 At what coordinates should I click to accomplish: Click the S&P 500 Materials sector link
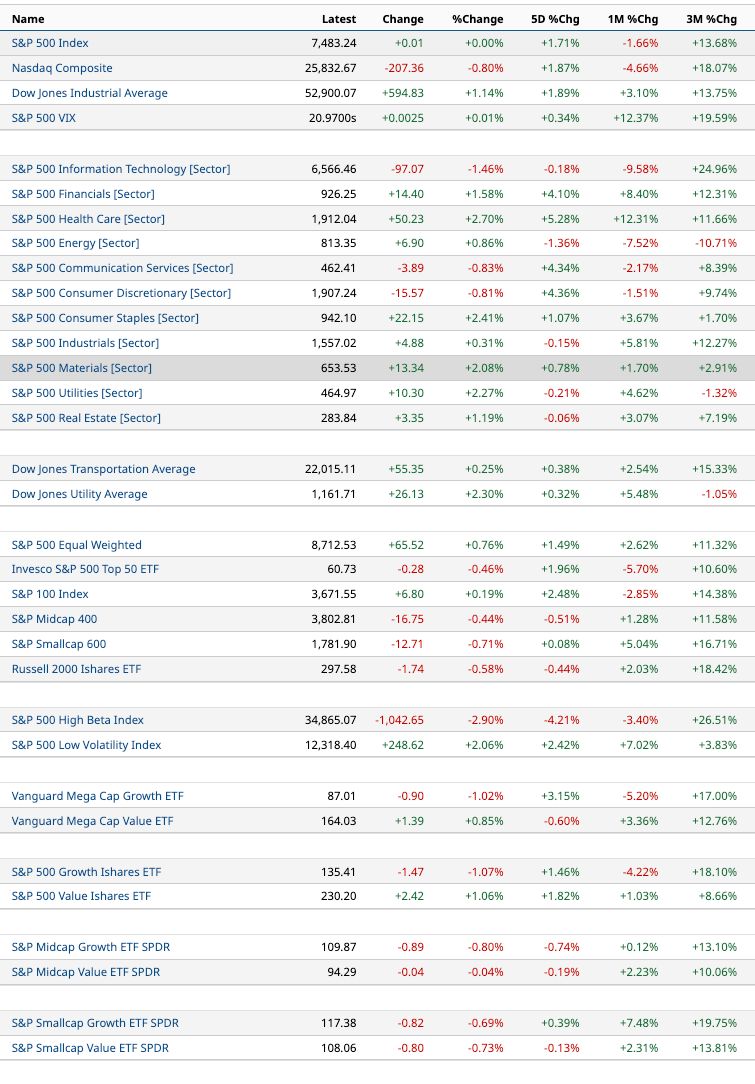(82, 368)
